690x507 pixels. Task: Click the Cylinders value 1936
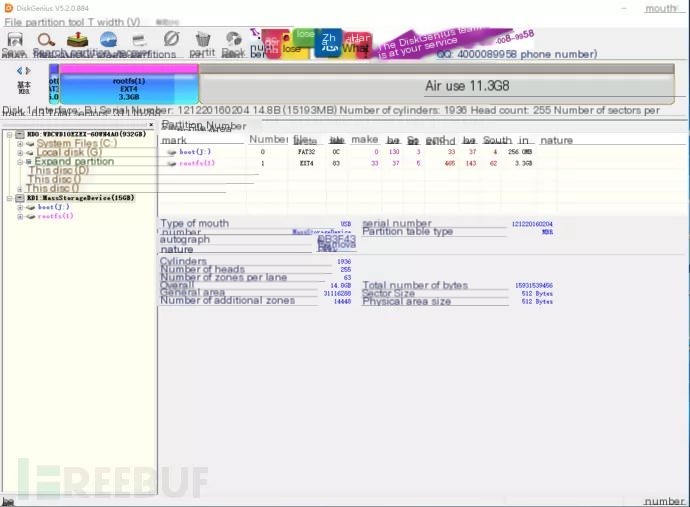344,261
